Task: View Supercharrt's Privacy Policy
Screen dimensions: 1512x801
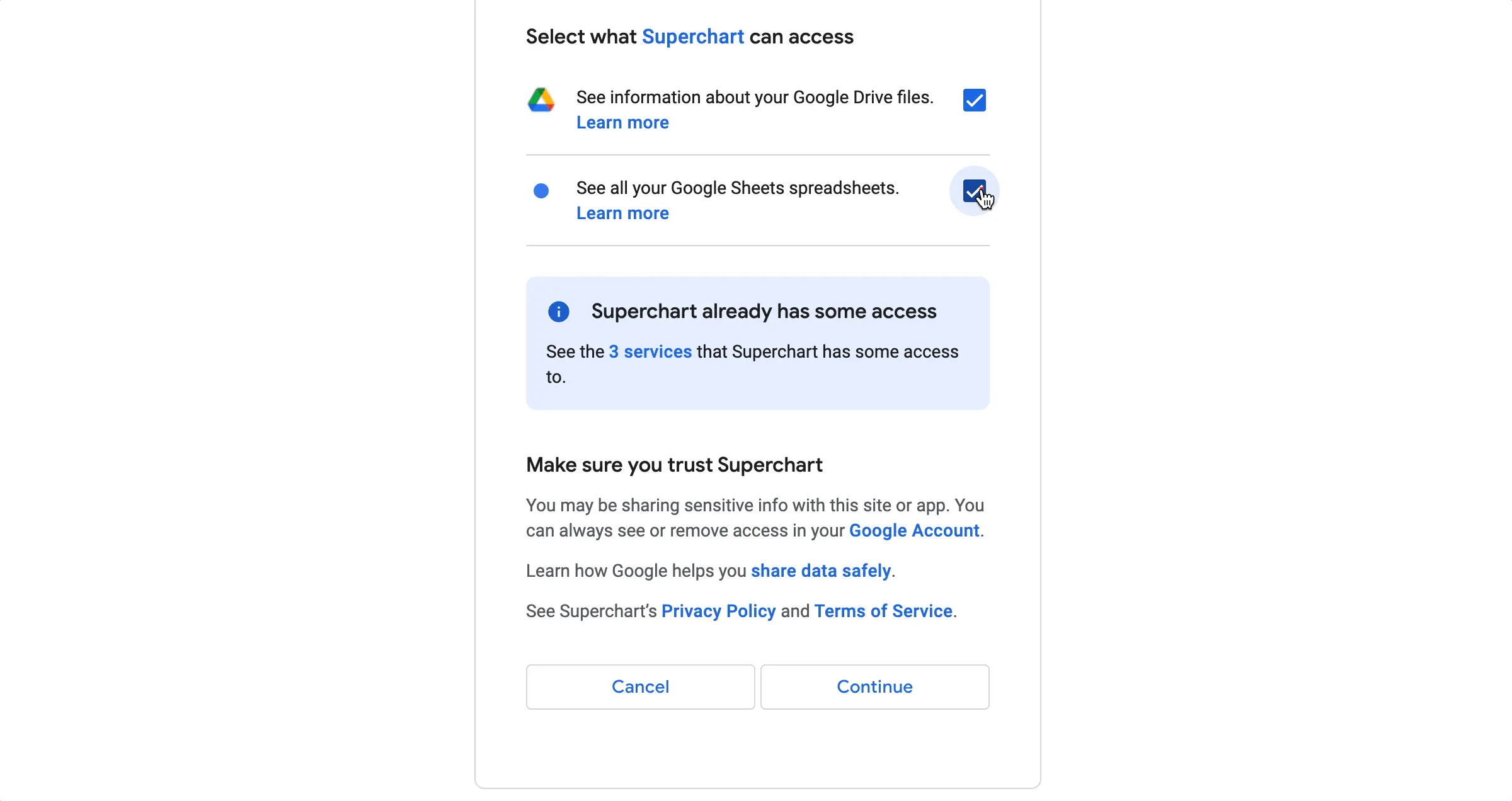Action: (719, 611)
